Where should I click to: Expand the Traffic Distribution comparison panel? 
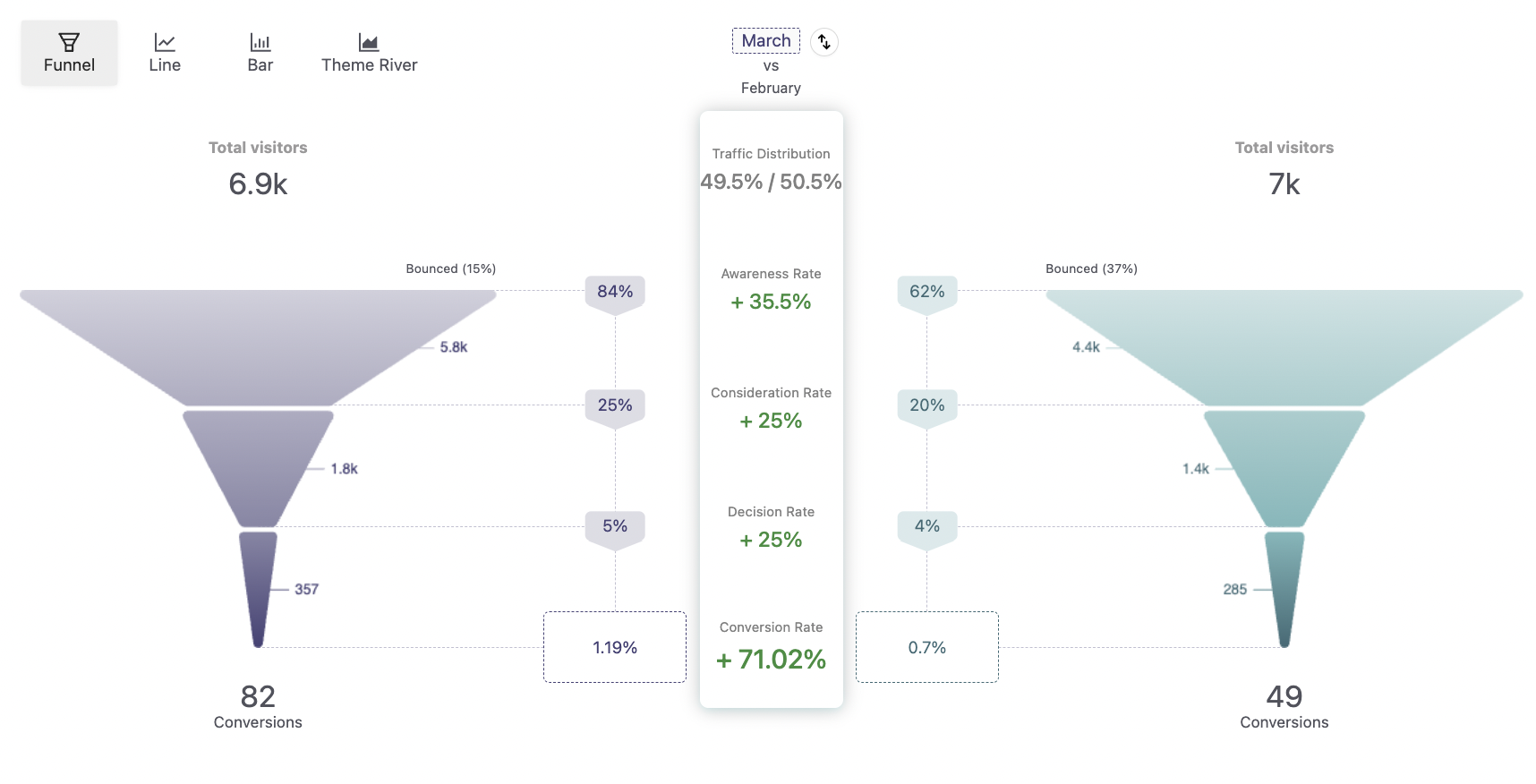pos(770,168)
